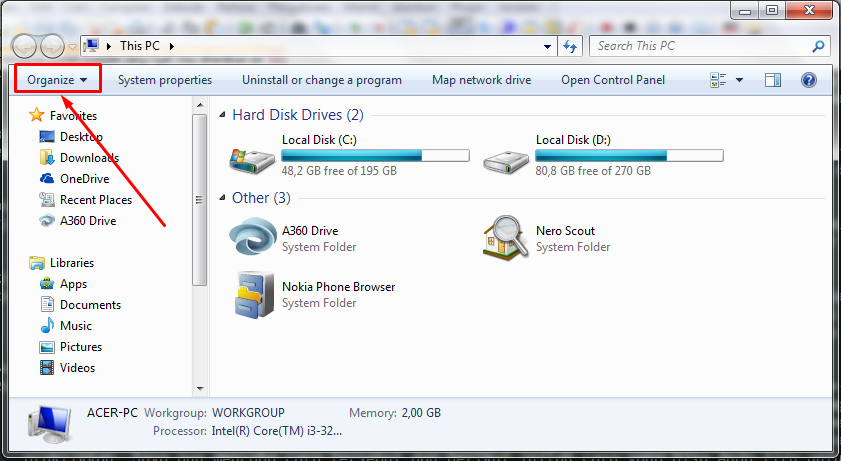Click the Local Disk (C:) usage bar

375,156
